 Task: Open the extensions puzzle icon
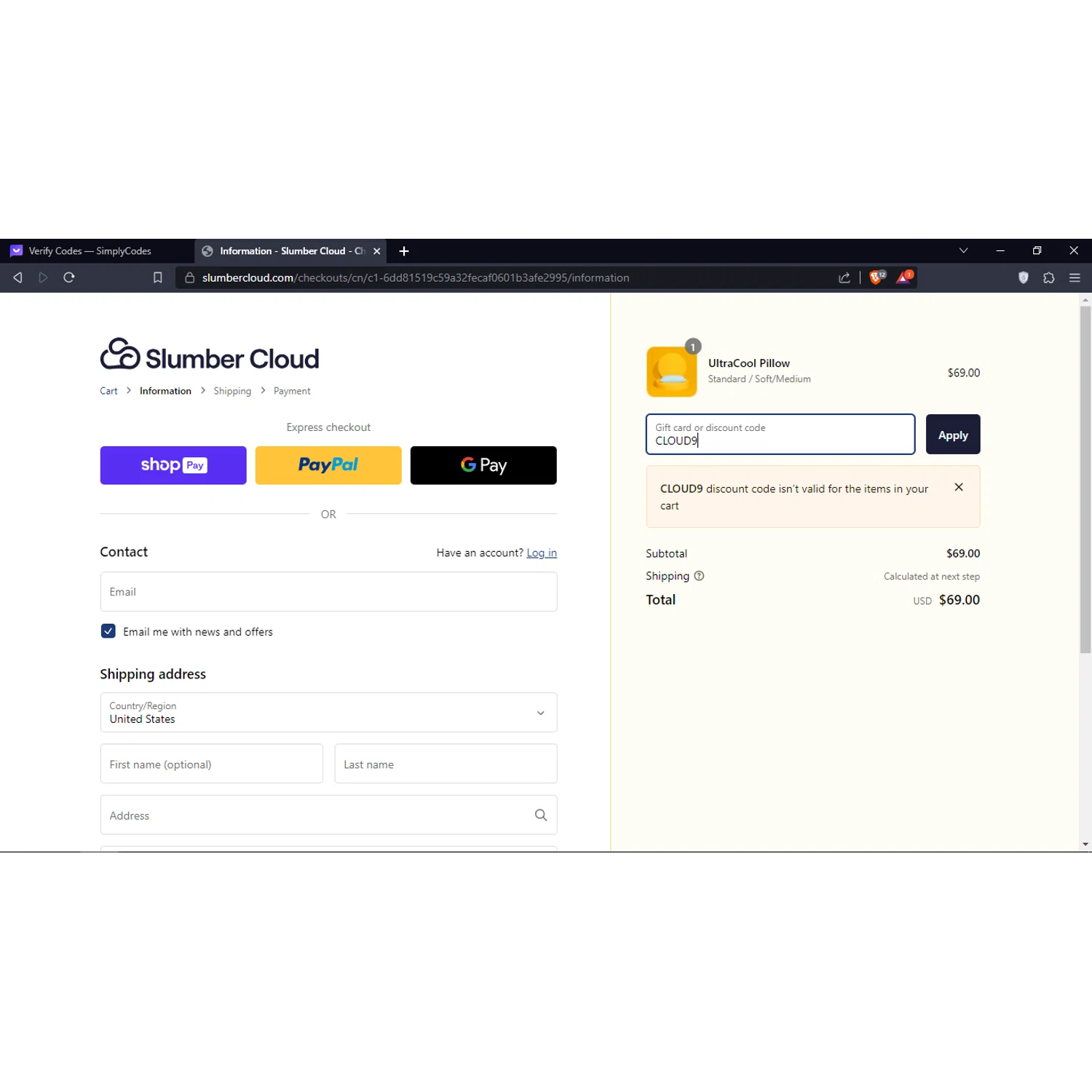pyautogui.click(x=1049, y=277)
